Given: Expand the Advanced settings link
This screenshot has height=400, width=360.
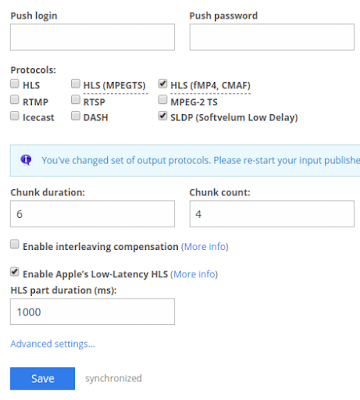Looking at the screenshot, I should [53, 344].
